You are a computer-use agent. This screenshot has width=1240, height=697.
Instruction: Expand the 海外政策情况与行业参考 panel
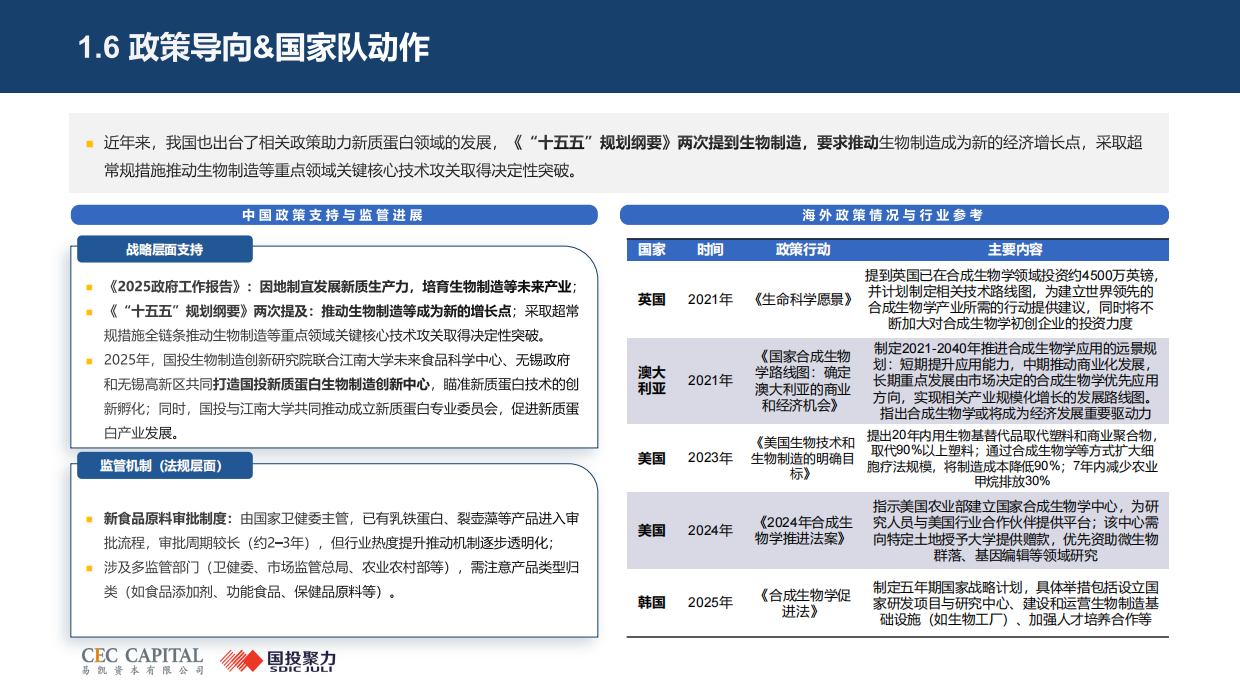click(x=894, y=214)
